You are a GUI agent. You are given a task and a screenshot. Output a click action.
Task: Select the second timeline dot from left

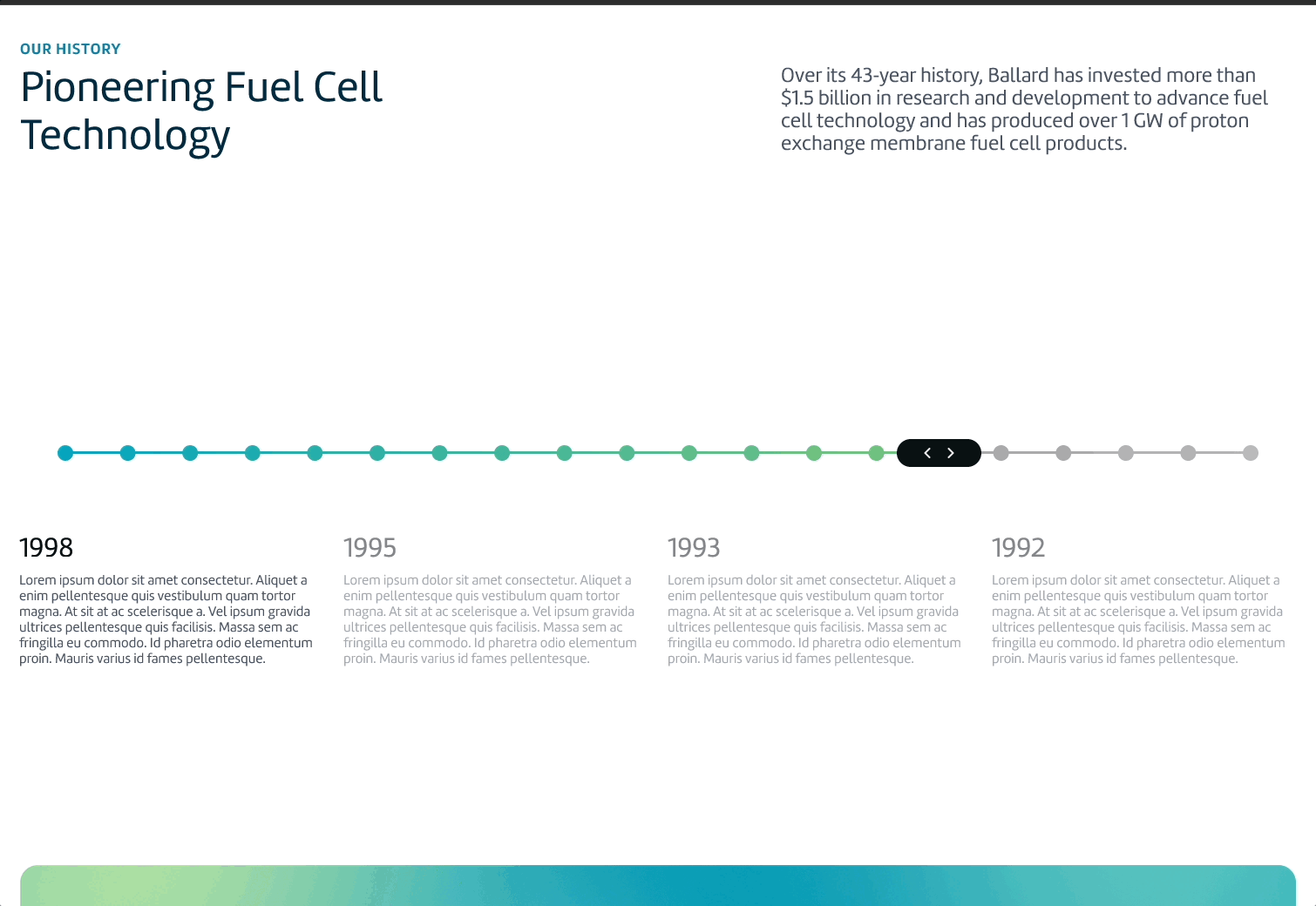(128, 453)
